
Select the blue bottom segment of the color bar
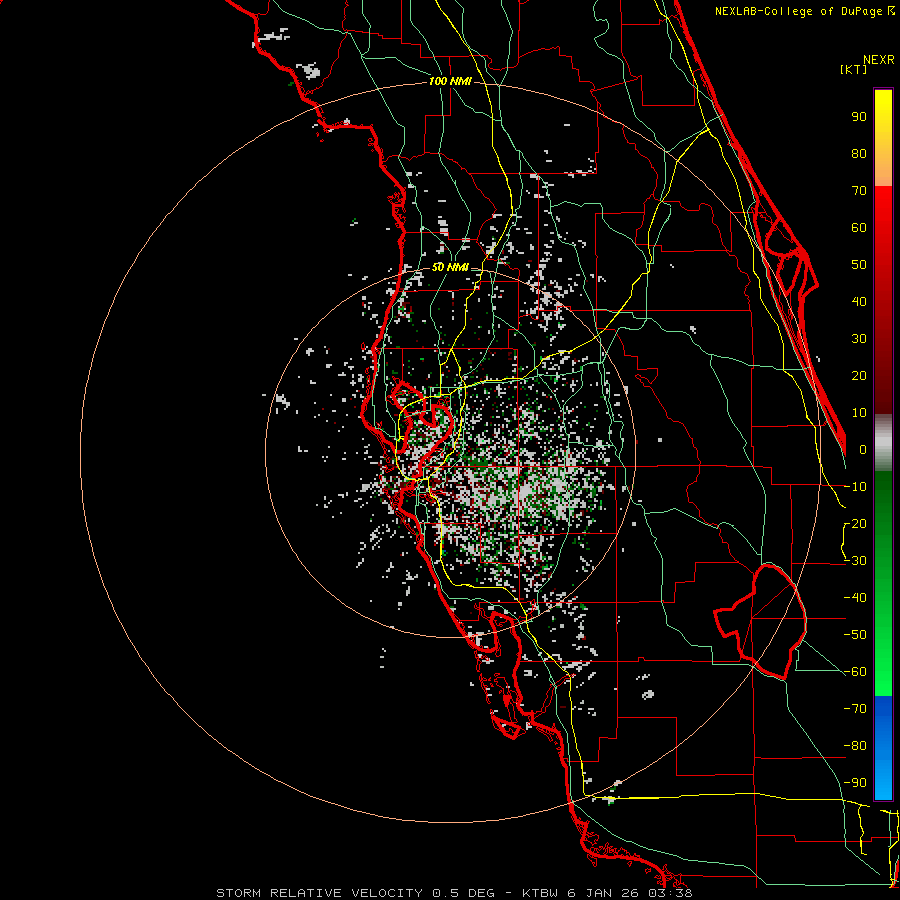click(883, 748)
